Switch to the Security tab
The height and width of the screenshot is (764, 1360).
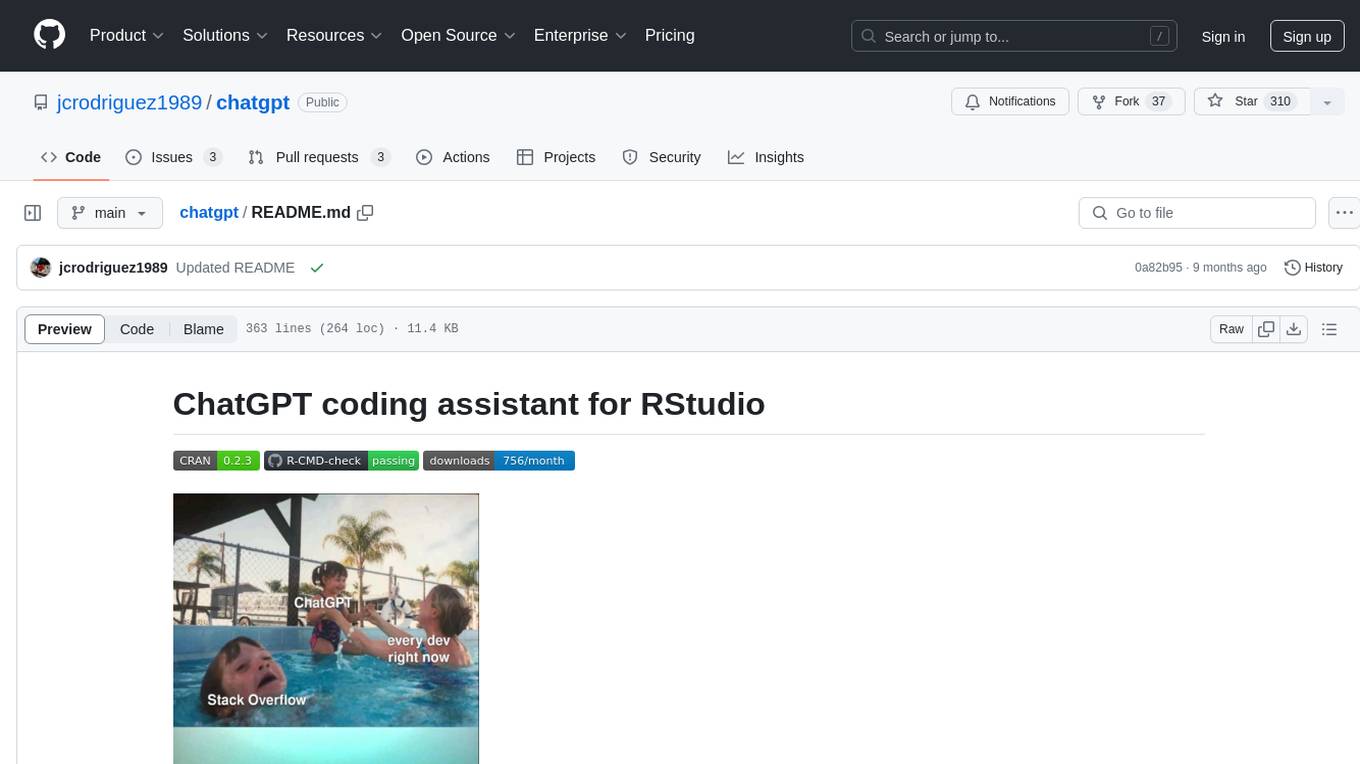[661, 157]
